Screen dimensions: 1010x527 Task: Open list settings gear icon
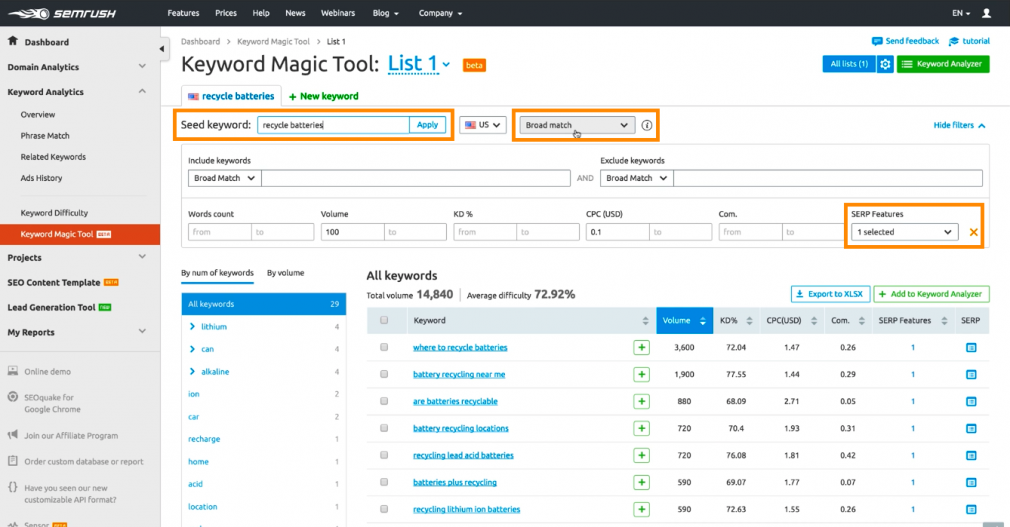885,64
